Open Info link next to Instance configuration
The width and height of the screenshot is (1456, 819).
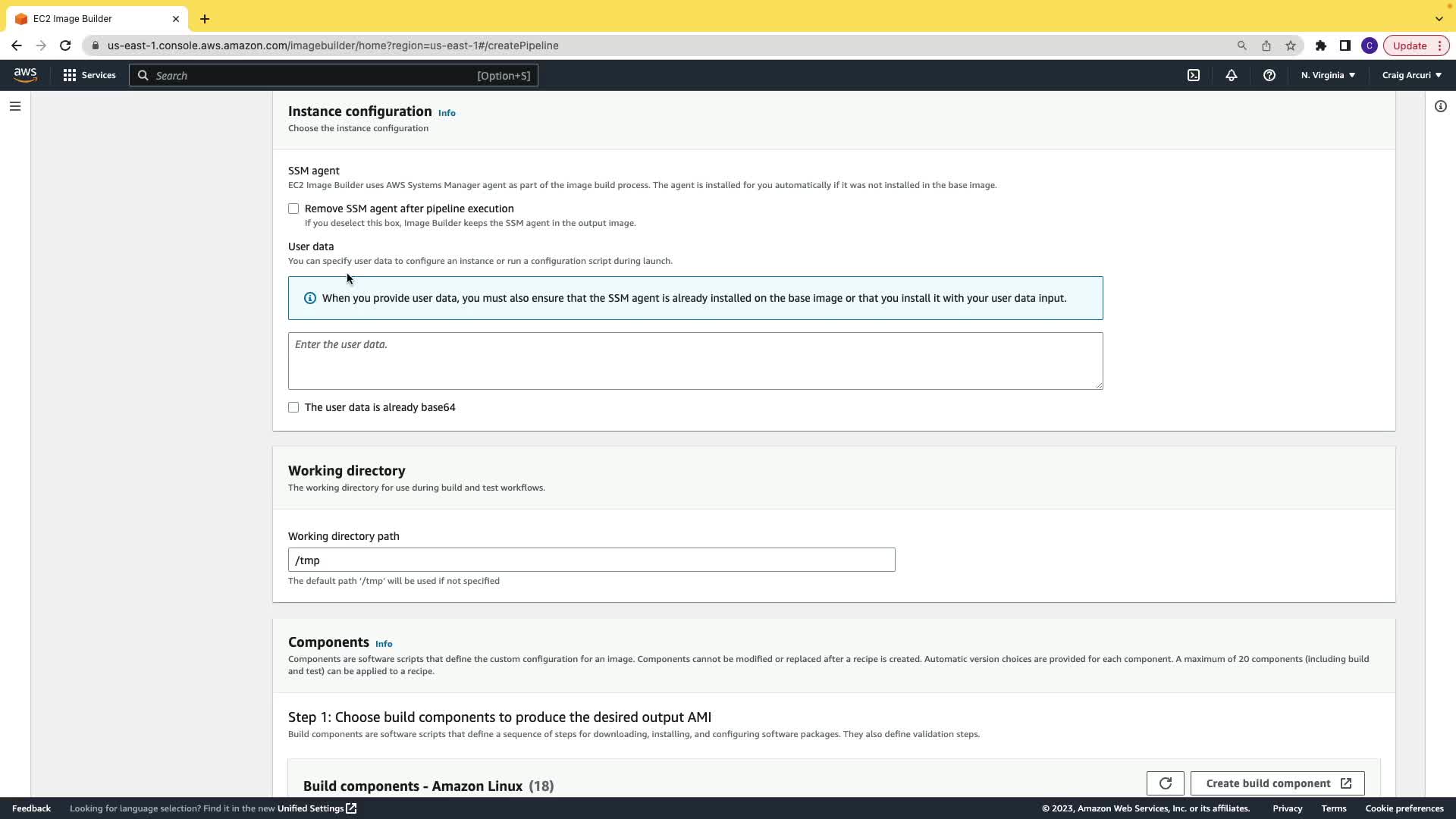coord(447,113)
